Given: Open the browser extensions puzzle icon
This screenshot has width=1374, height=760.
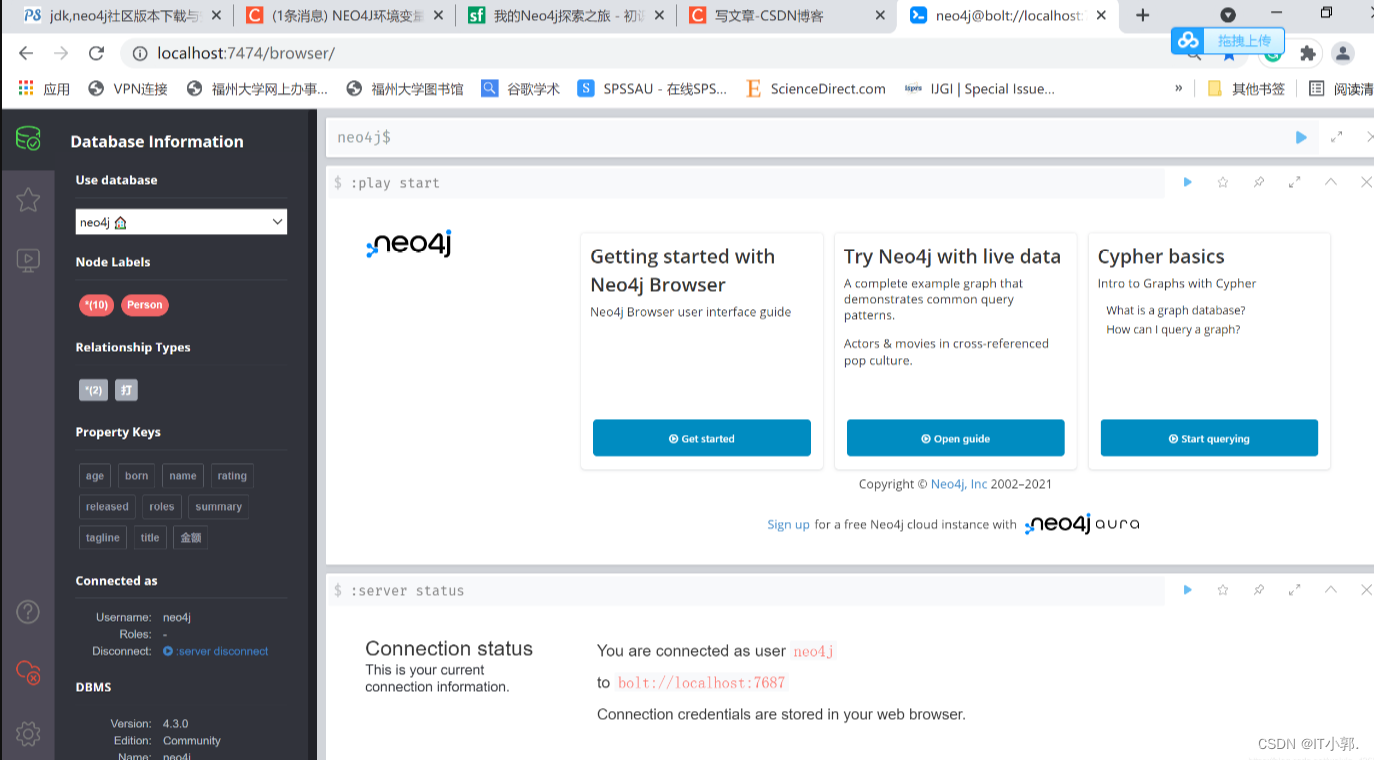Looking at the screenshot, I should [1308, 53].
